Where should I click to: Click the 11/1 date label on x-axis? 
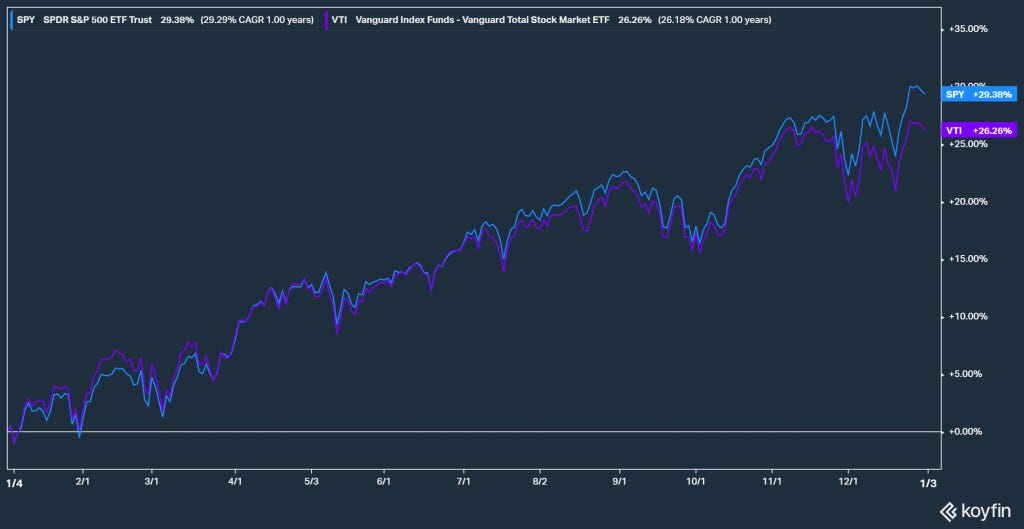773,482
